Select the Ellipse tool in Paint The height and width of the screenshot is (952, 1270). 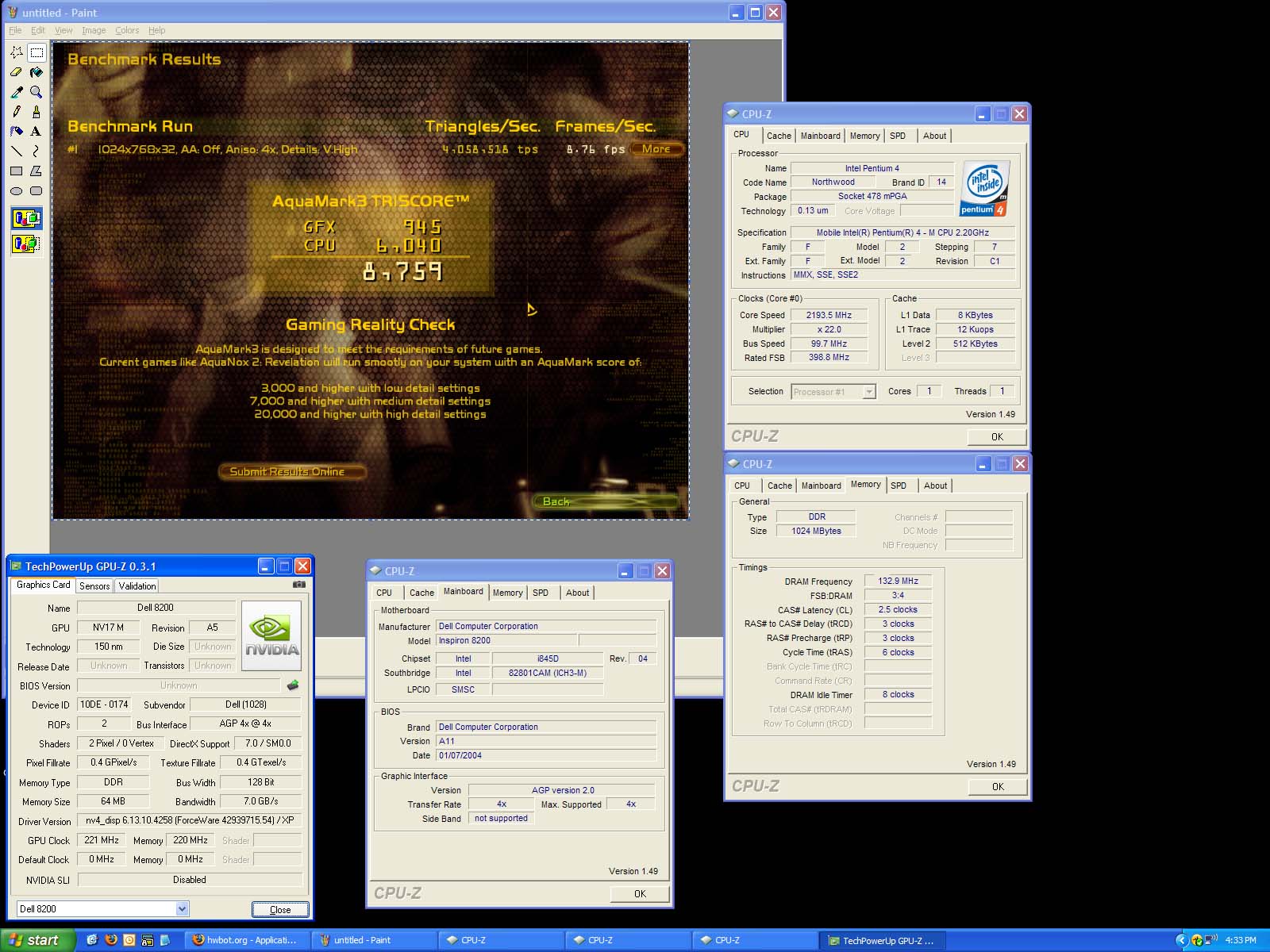coord(17,190)
